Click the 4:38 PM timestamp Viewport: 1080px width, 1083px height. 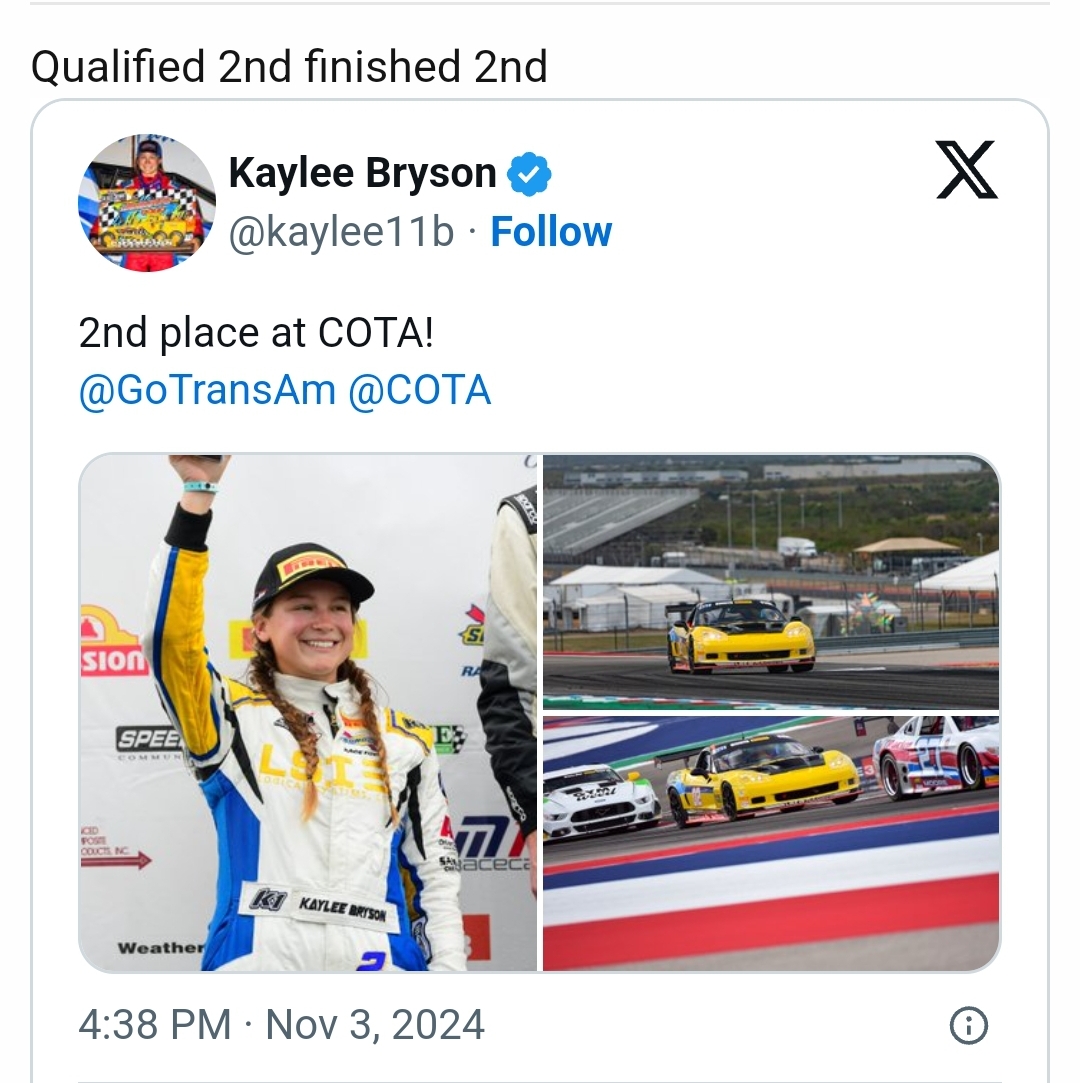coord(154,1025)
